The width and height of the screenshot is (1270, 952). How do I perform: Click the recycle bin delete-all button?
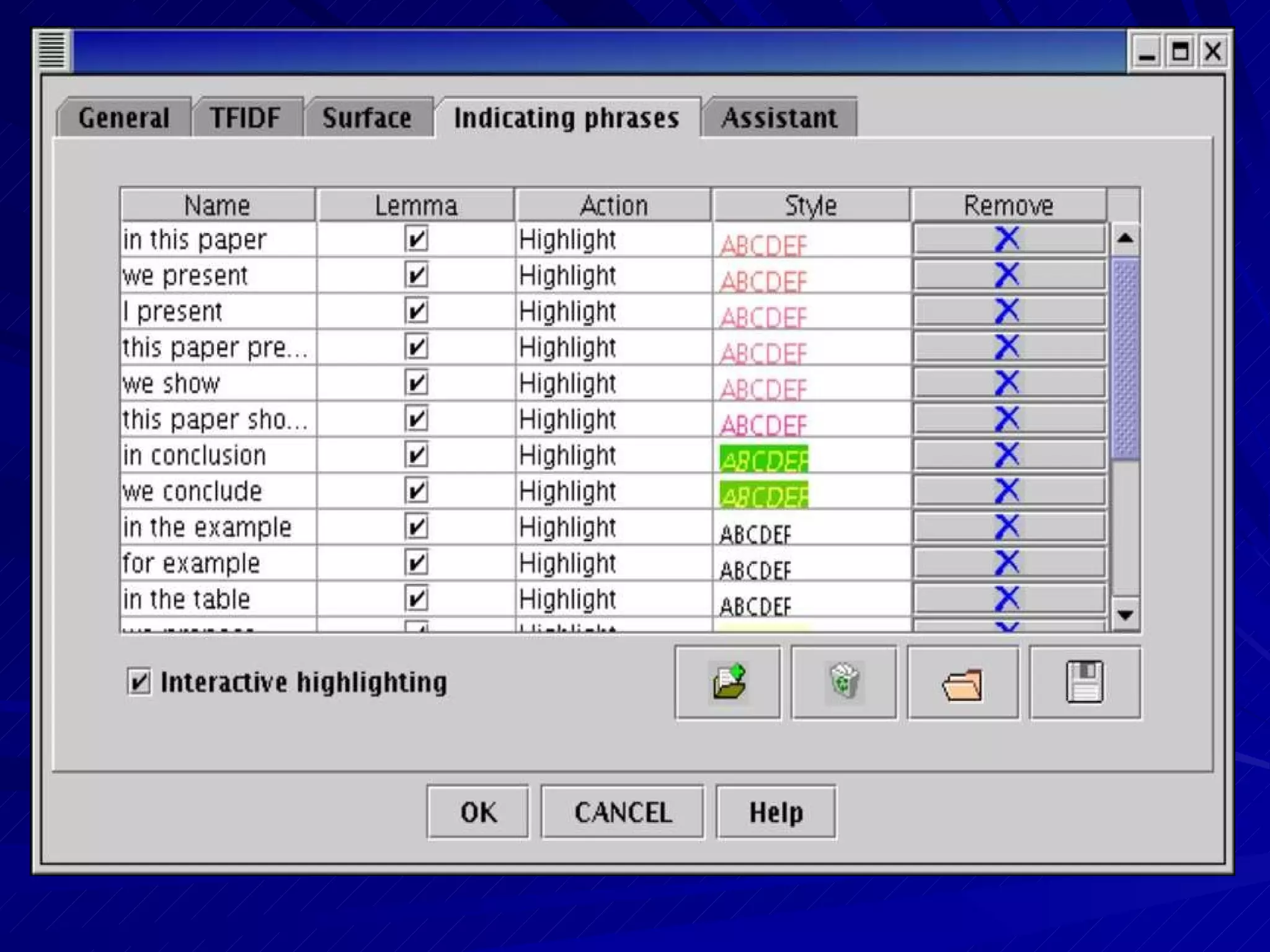(843, 682)
